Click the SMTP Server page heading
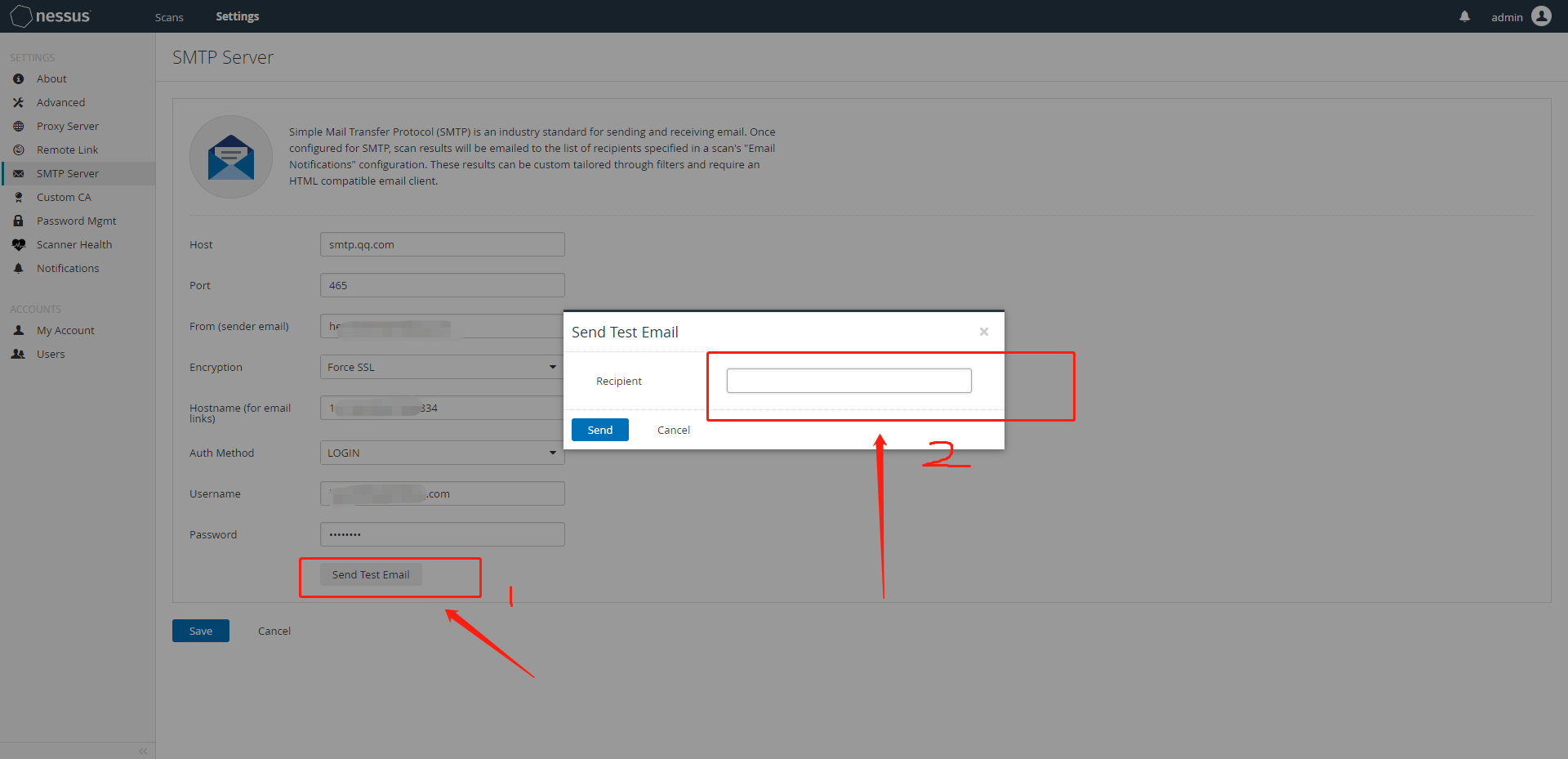The image size is (1568, 759). 223,57
